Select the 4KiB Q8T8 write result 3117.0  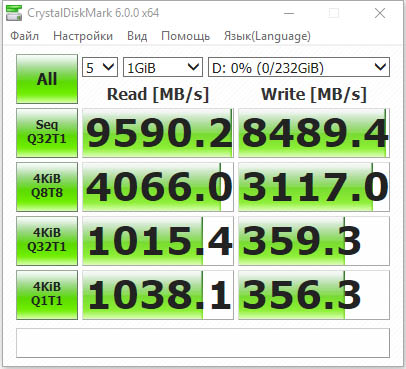[314, 187]
